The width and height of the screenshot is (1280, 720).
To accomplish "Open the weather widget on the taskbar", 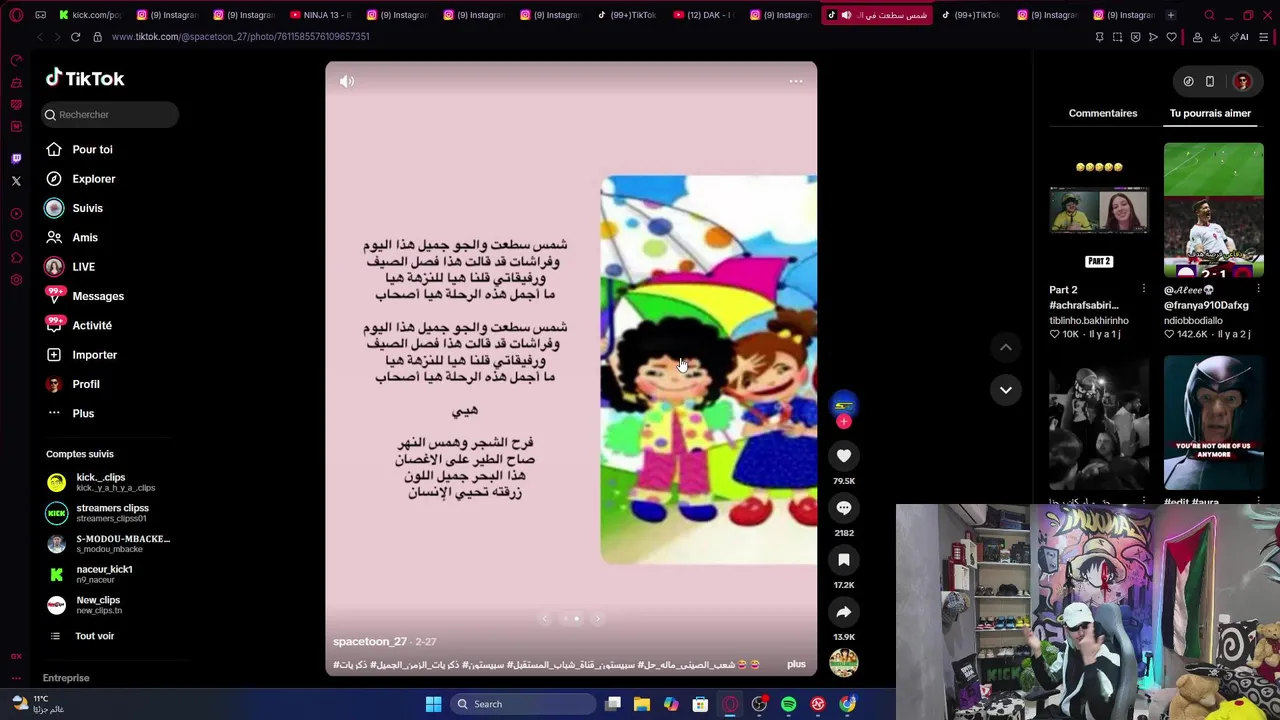I will [38, 704].
